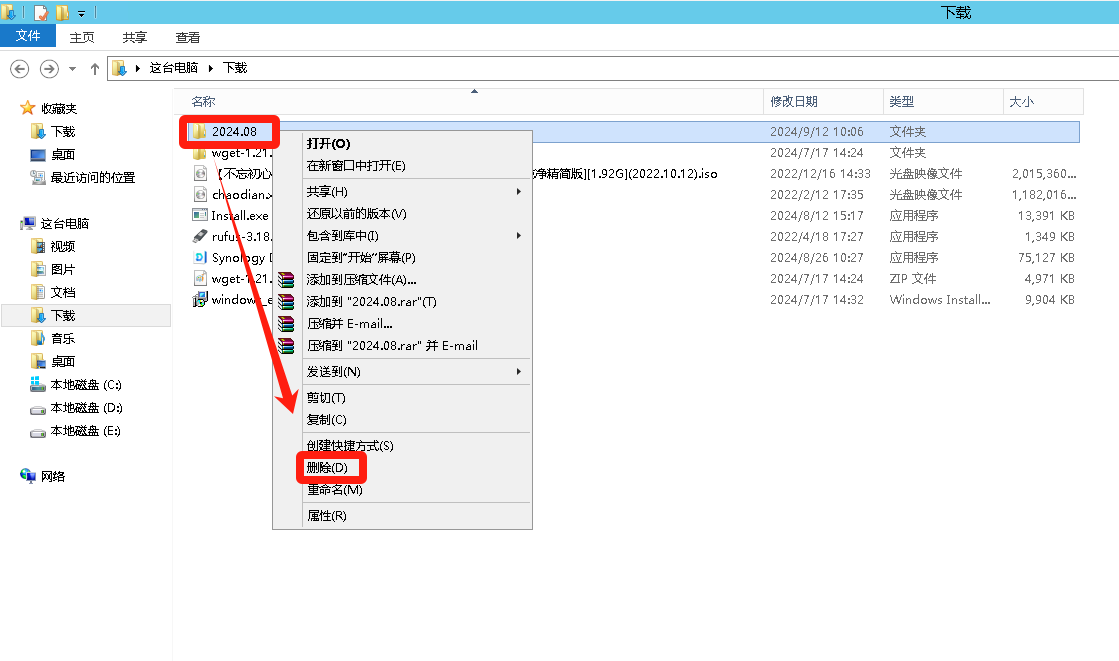Choose 删除(D) from the context menu
1119x661 pixels.
(328, 468)
